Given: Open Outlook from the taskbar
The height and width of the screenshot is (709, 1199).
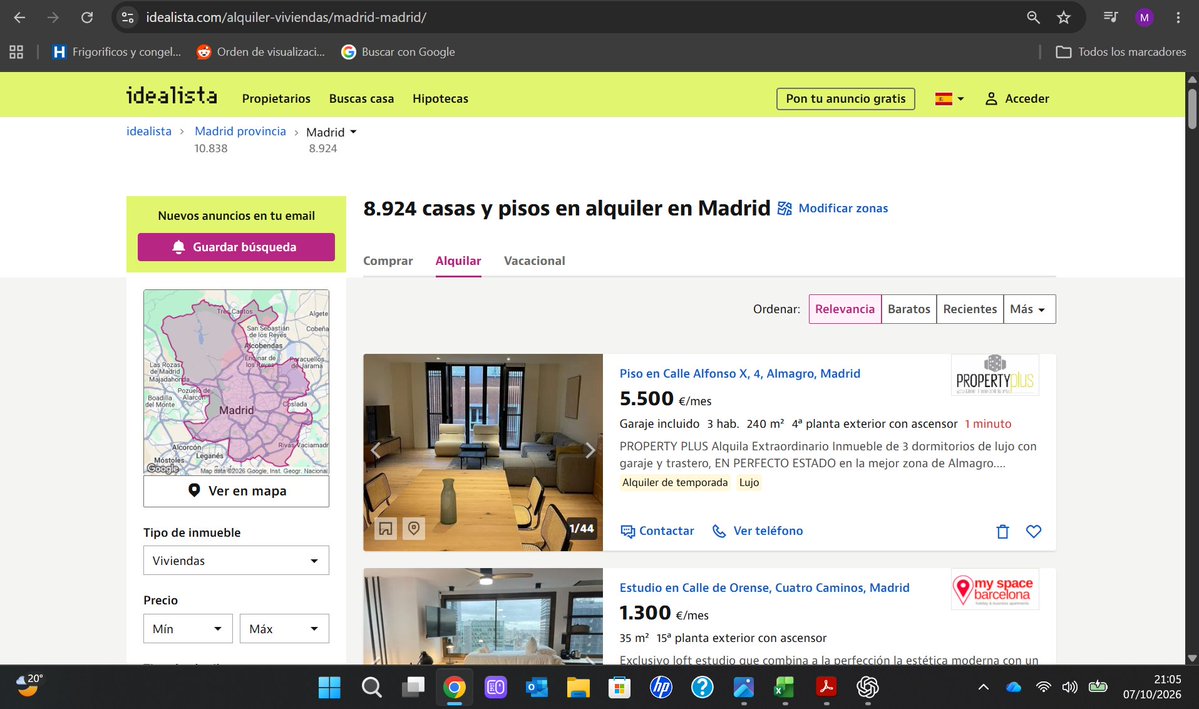Looking at the screenshot, I should [x=537, y=688].
